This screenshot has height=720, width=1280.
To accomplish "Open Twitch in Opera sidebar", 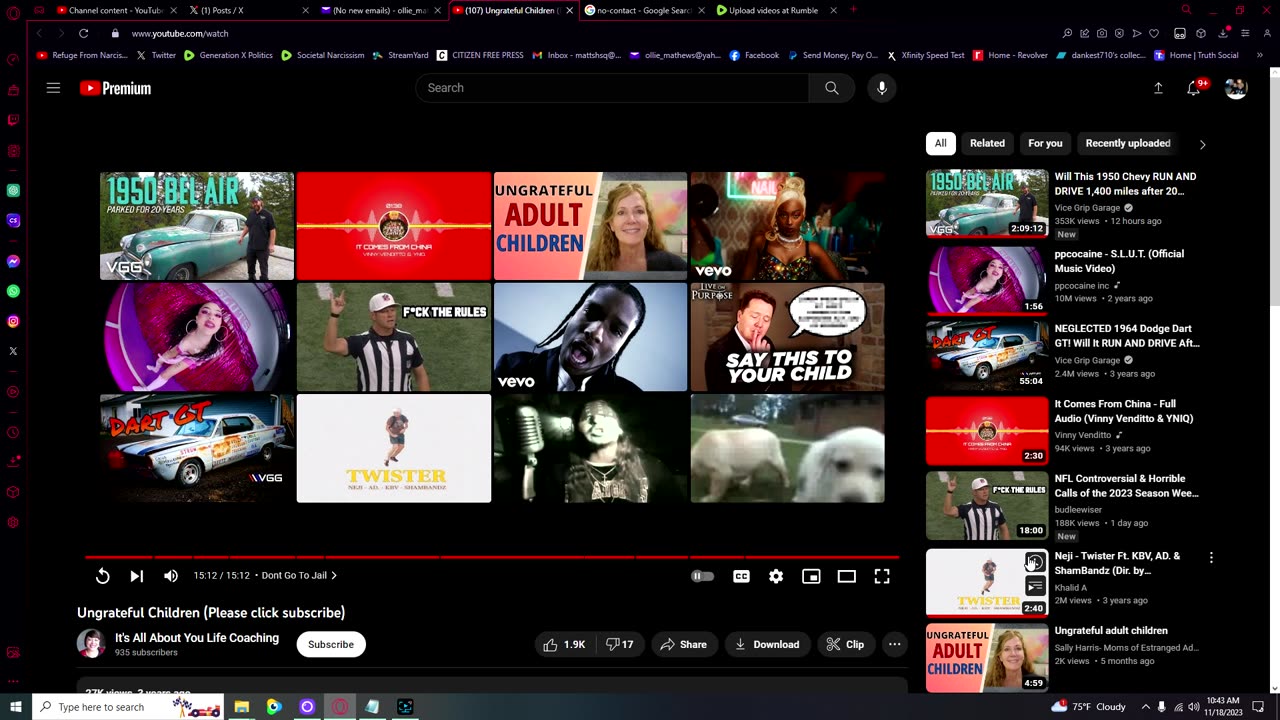I will pos(13,120).
